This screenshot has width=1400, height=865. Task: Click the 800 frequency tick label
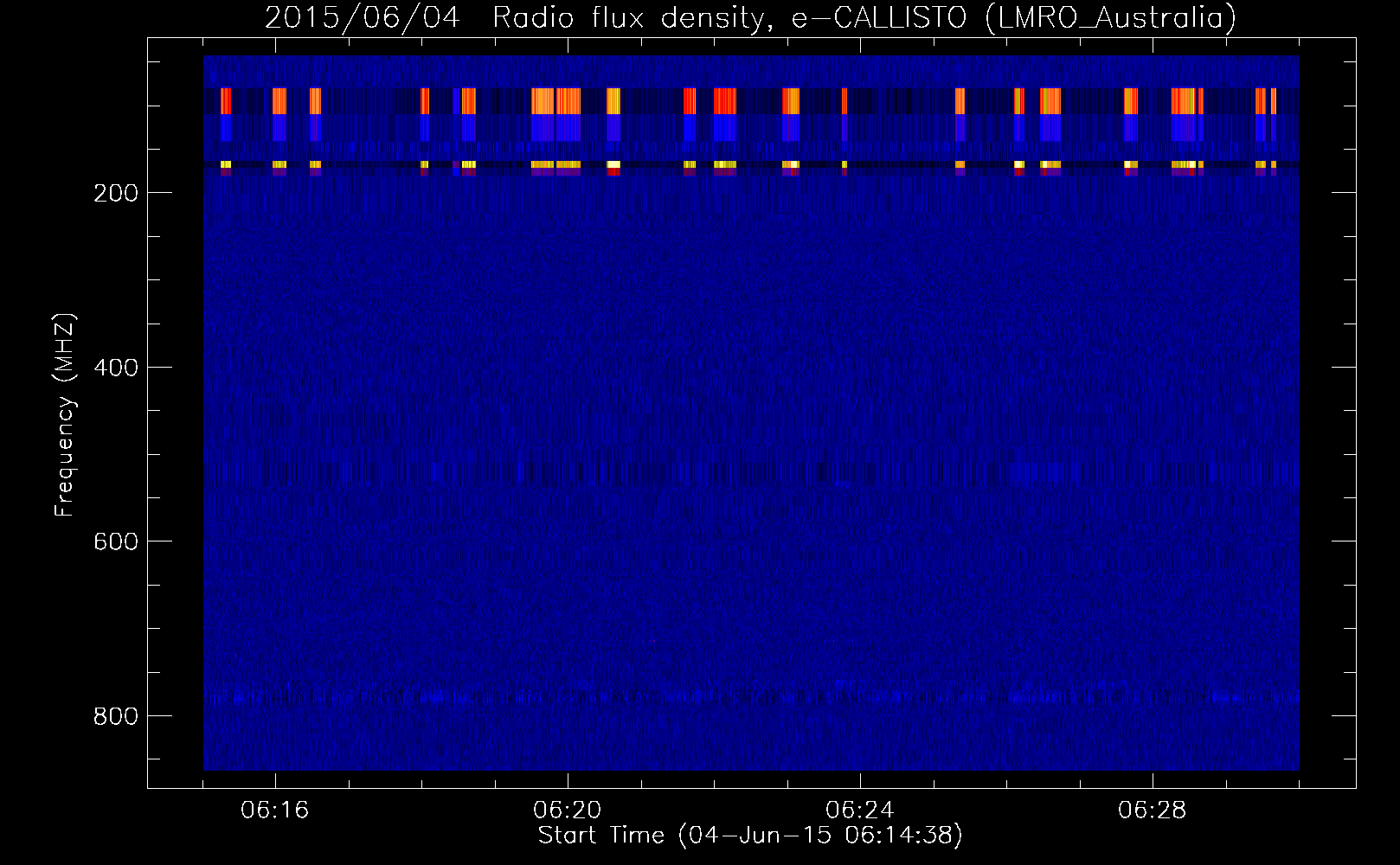(x=116, y=716)
